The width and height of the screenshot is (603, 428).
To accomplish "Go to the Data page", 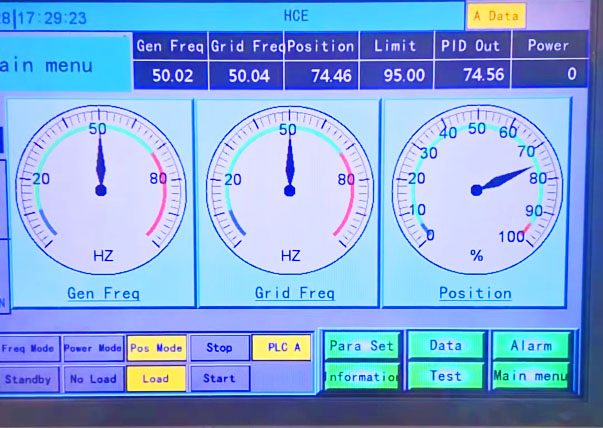I will coord(446,346).
